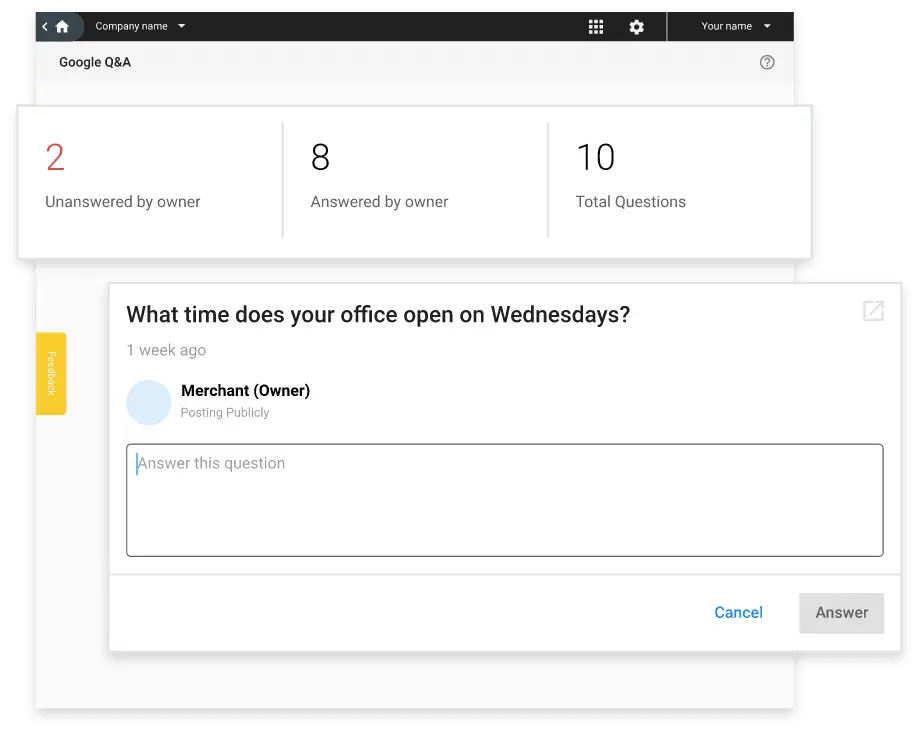Focus the Answer this question text box

[504, 500]
